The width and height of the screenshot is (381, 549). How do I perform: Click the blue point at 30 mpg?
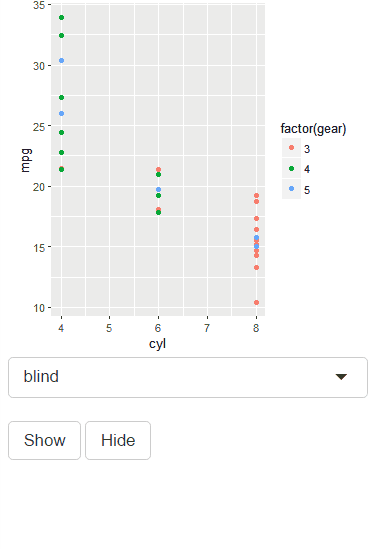click(62, 61)
